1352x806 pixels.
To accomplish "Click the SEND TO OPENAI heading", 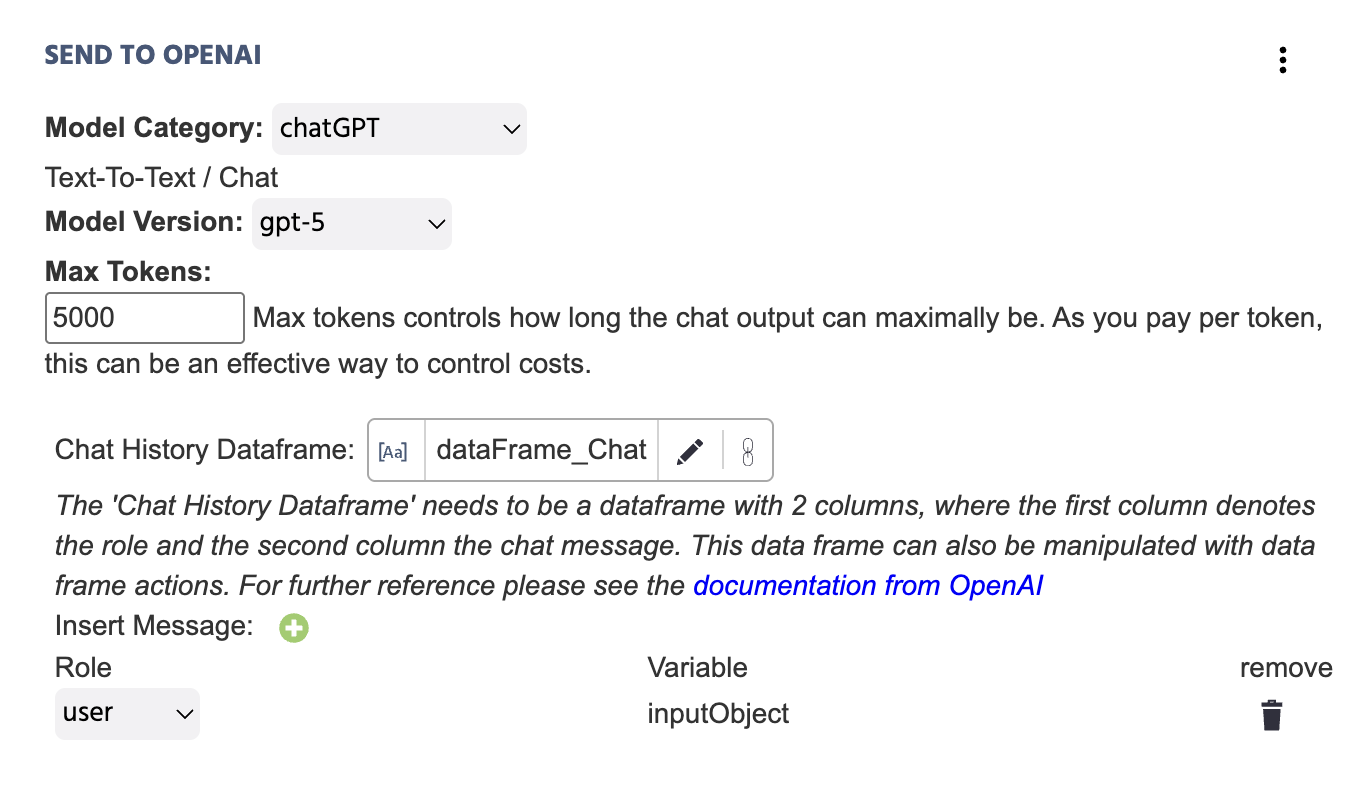I will coord(152,54).
